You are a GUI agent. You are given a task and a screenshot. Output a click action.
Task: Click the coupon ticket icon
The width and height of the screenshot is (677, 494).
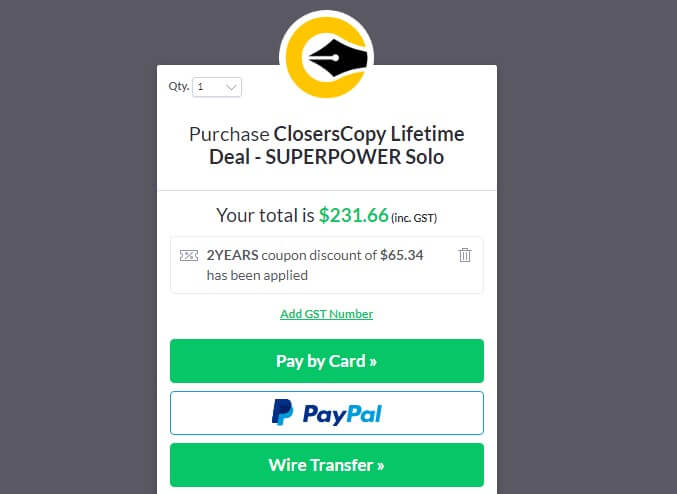[x=189, y=256]
